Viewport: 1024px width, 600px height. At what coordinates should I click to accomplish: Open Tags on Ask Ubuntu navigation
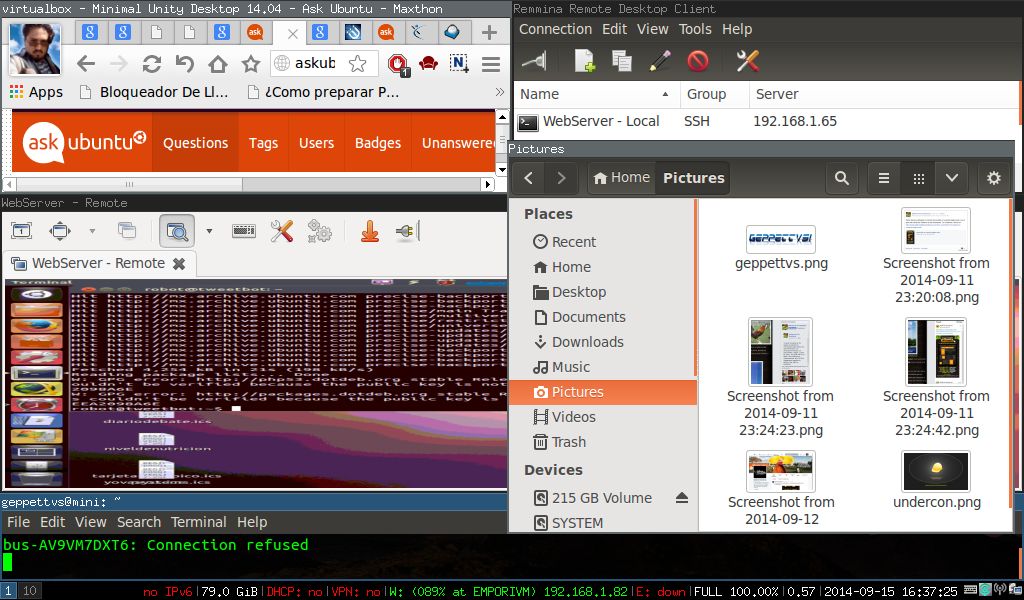tap(263, 142)
